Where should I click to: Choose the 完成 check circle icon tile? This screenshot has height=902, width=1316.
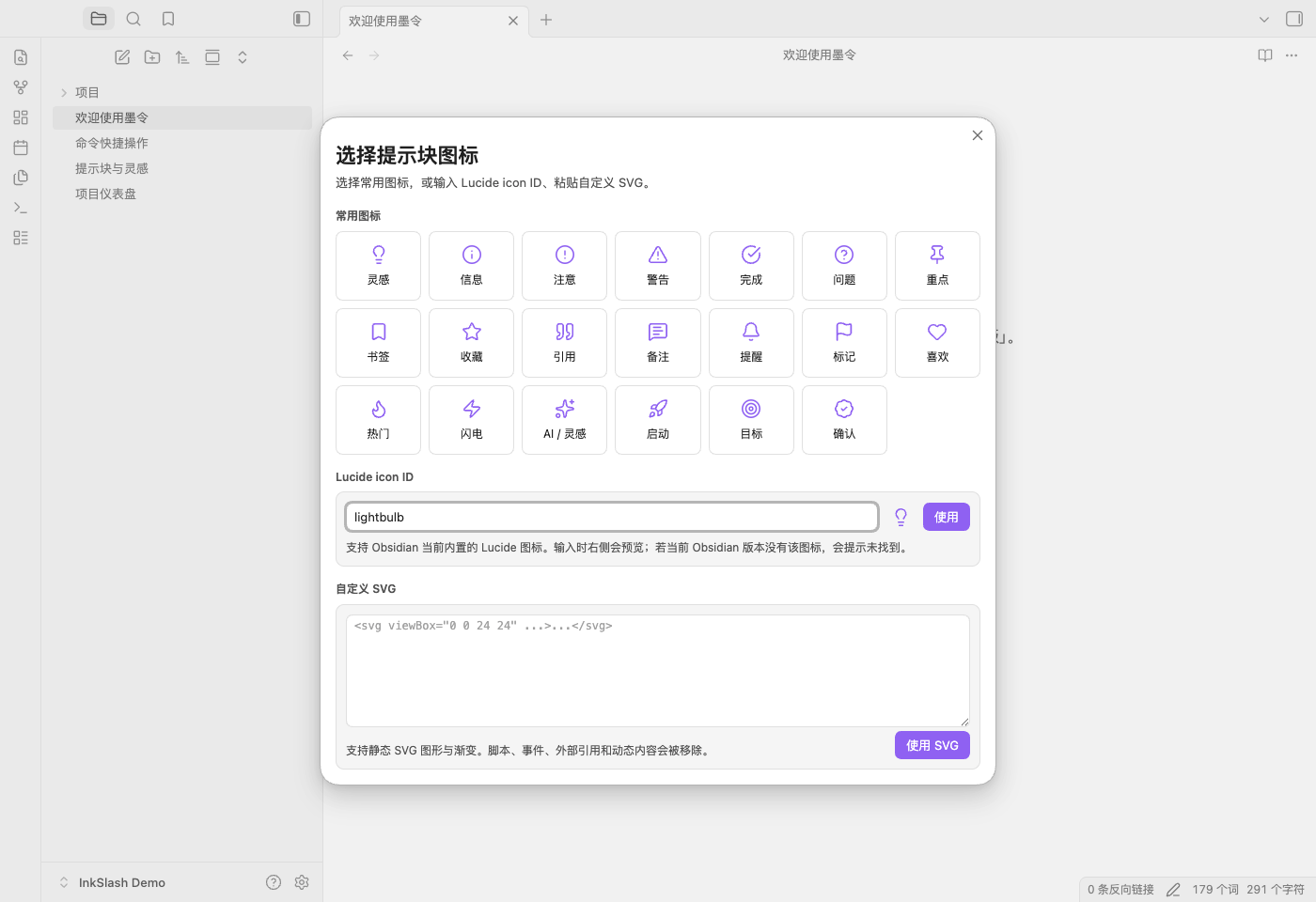[x=751, y=266]
